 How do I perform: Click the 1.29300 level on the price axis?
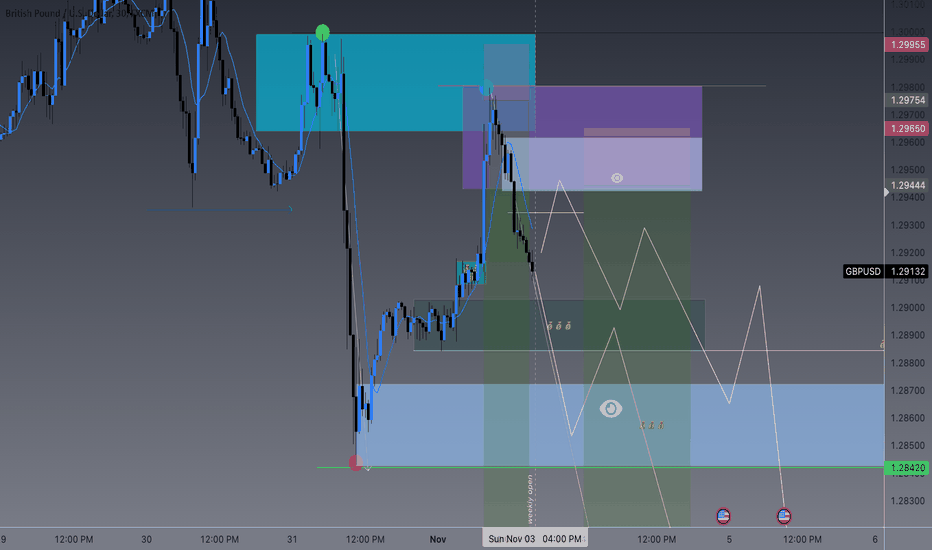click(908, 225)
